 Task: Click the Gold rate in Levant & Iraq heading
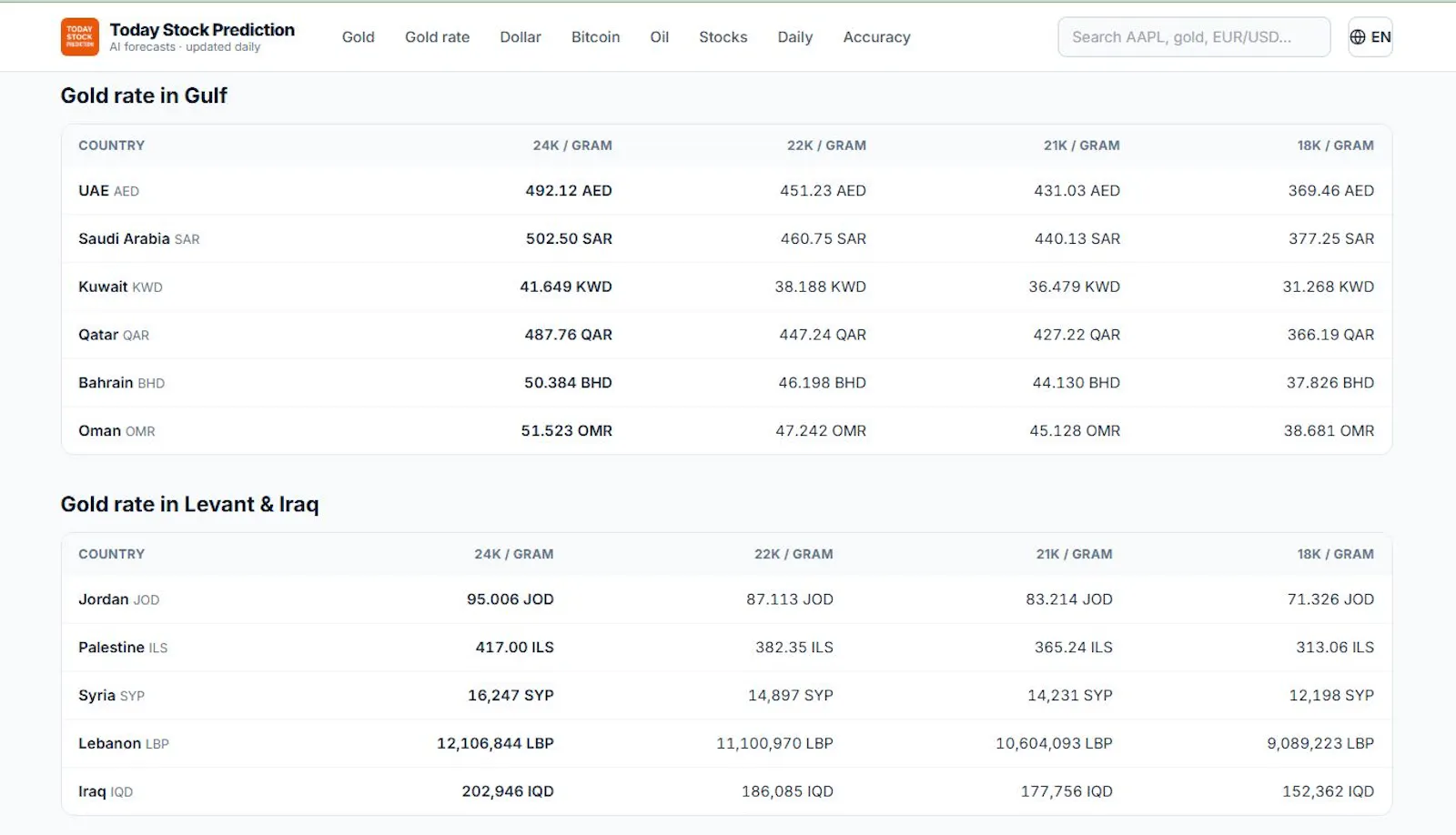coord(189,505)
